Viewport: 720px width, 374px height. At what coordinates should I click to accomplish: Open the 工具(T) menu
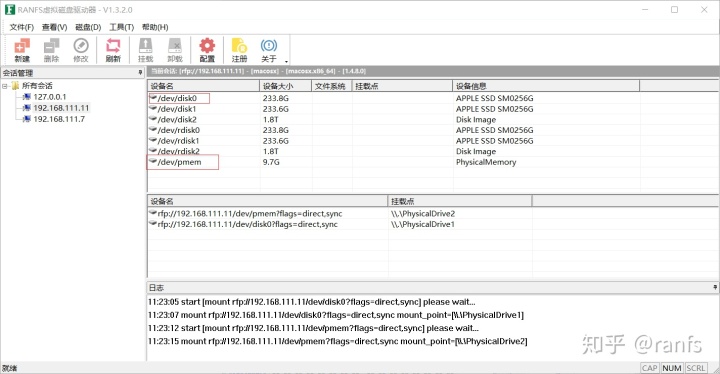tap(122, 27)
